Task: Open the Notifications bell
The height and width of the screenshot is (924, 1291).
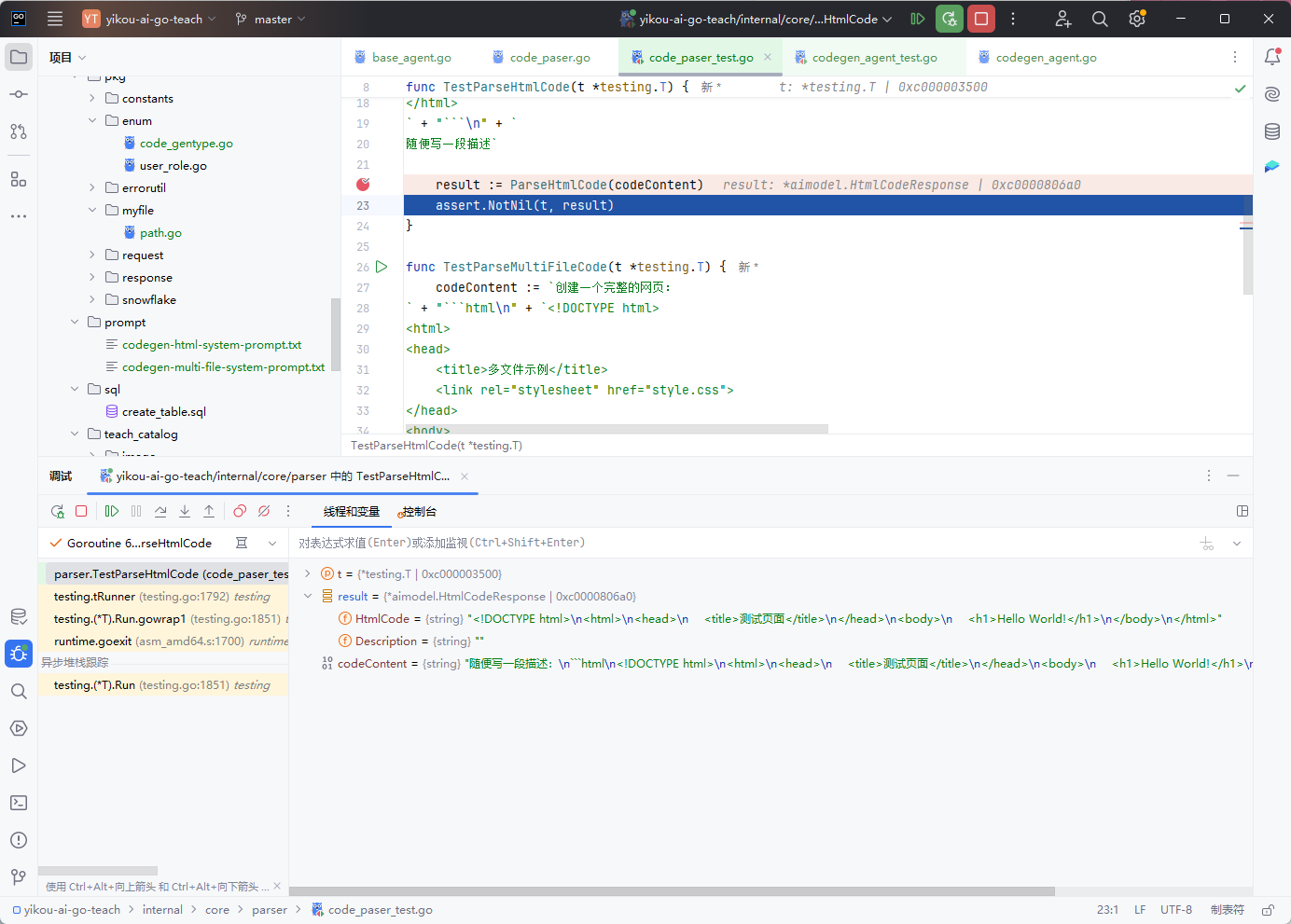Action: coord(1272,57)
